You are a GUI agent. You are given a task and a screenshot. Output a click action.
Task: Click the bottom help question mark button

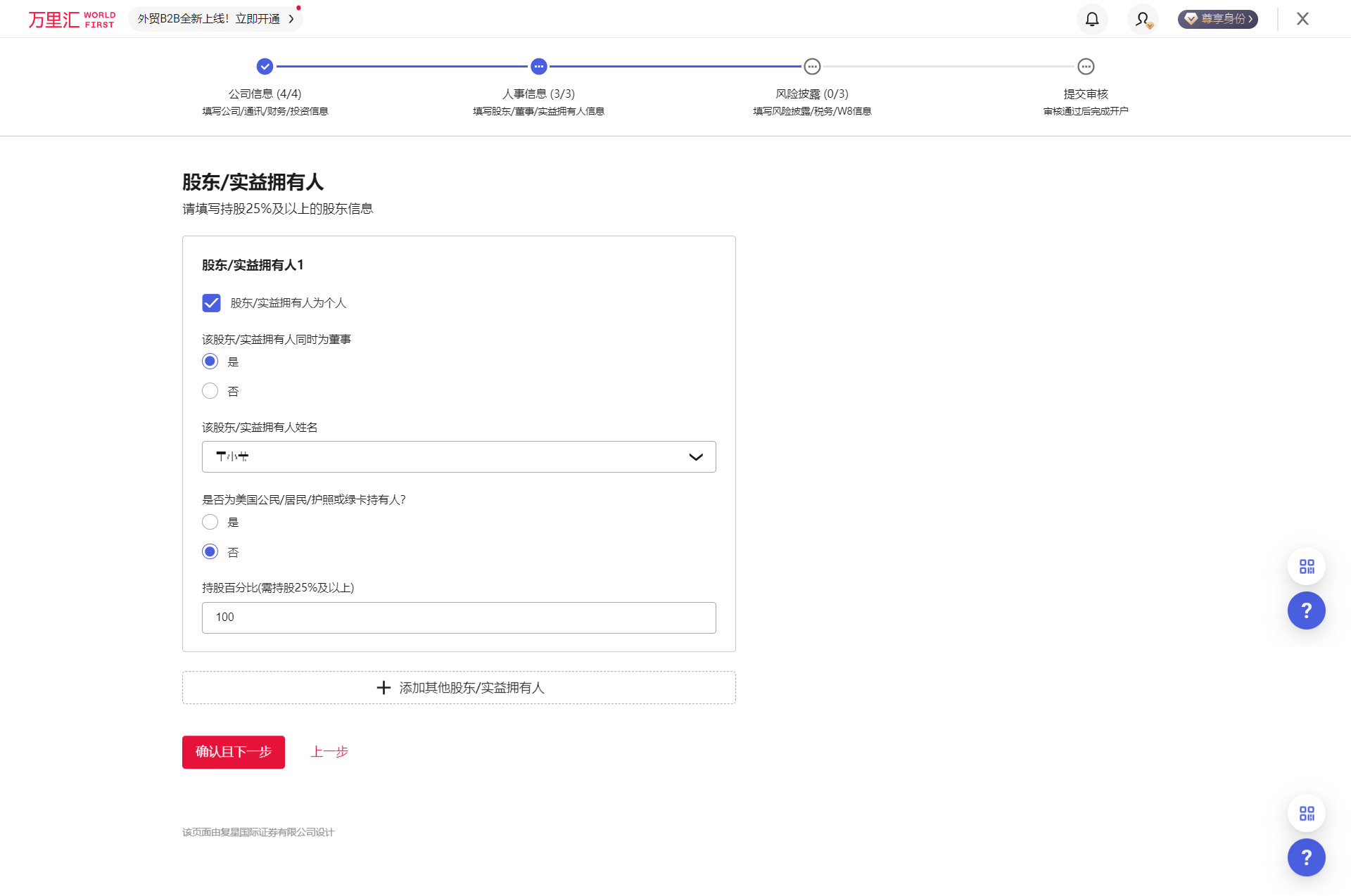[x=1307, y=857]
